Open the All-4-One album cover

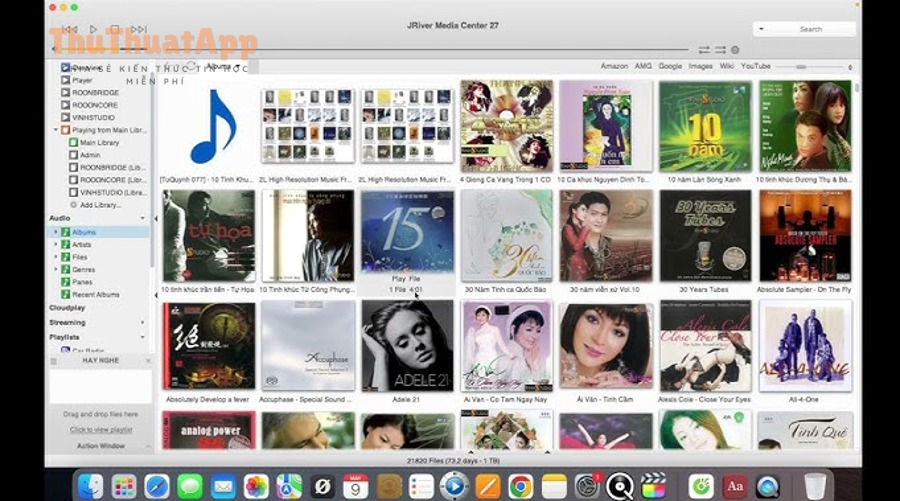pos(805,346)
